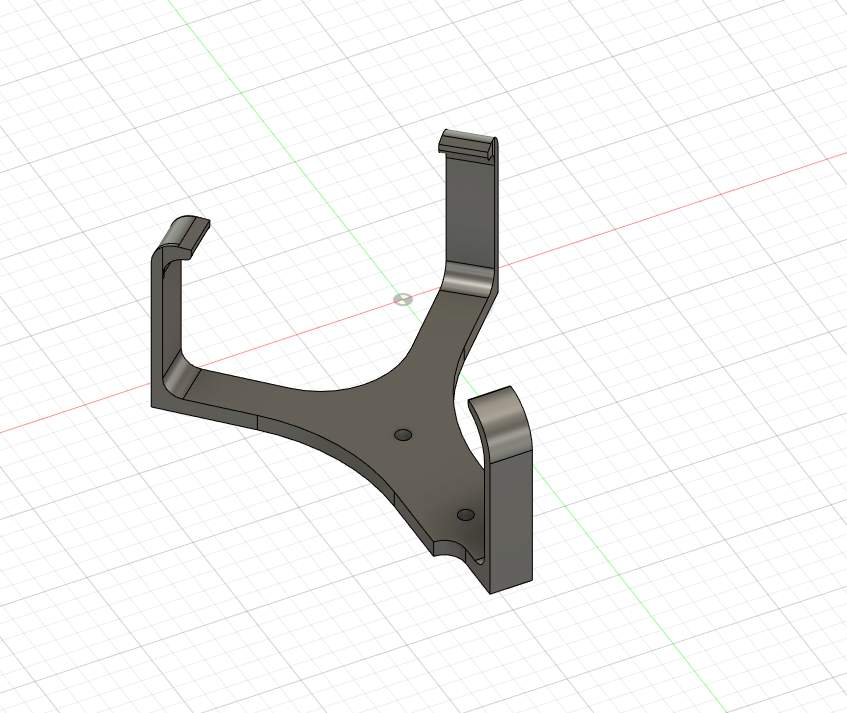This screenshot has width=847, height=713.
Task: Click the origin point marker
Action: (402, 298)
